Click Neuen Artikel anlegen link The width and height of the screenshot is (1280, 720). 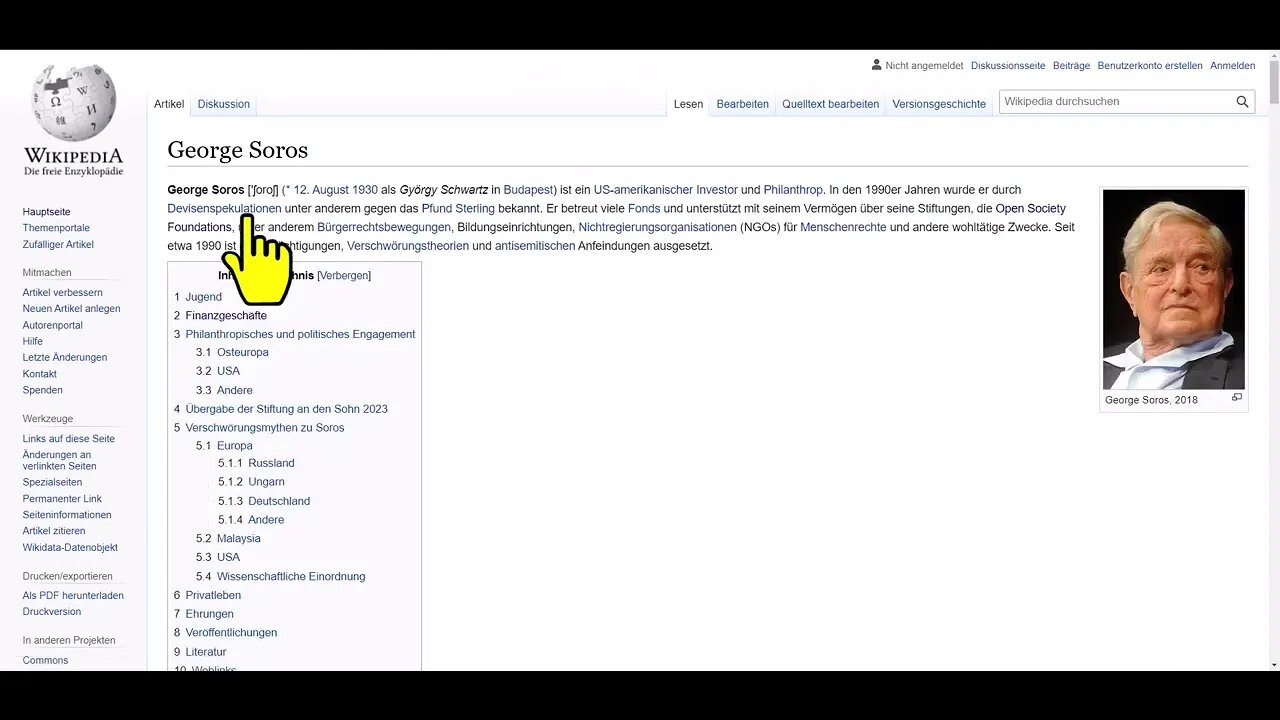pos(72,308)
